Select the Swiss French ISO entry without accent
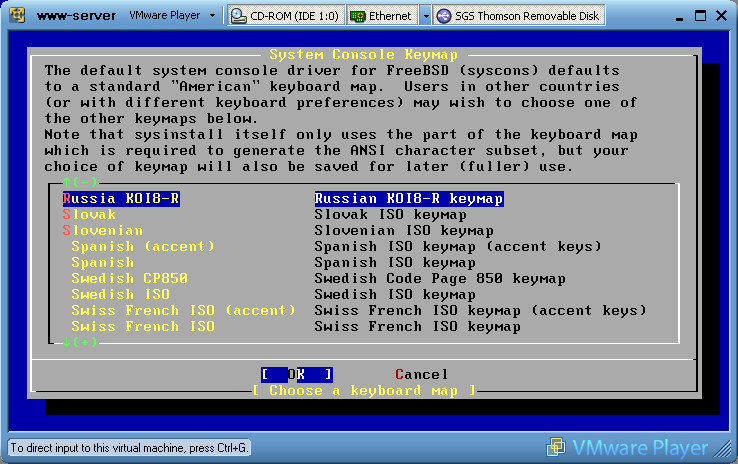Image resolution: width=738 pixels, height=464 pixels. [143, 327]
